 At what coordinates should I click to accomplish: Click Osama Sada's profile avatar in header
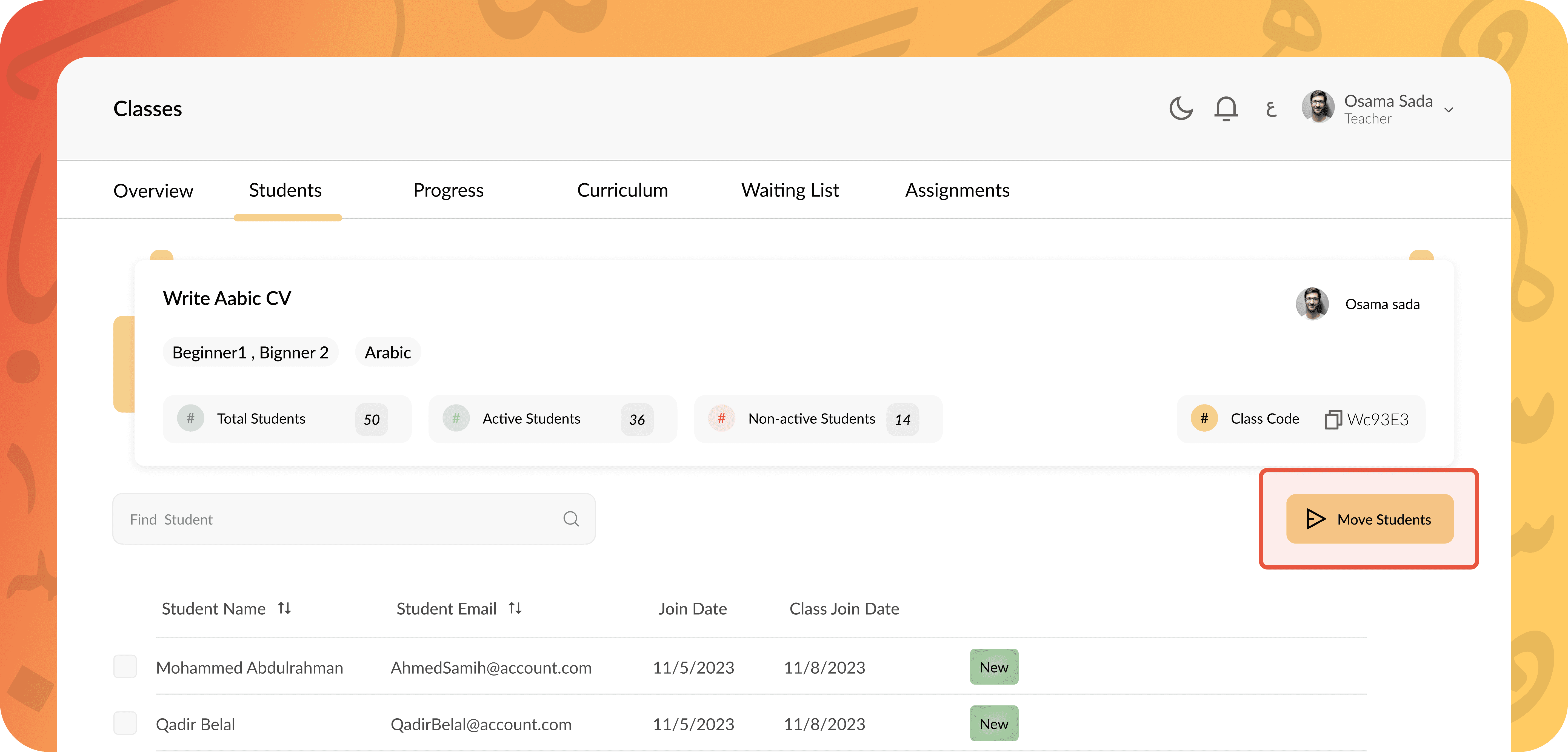(x=1318, y=107)
